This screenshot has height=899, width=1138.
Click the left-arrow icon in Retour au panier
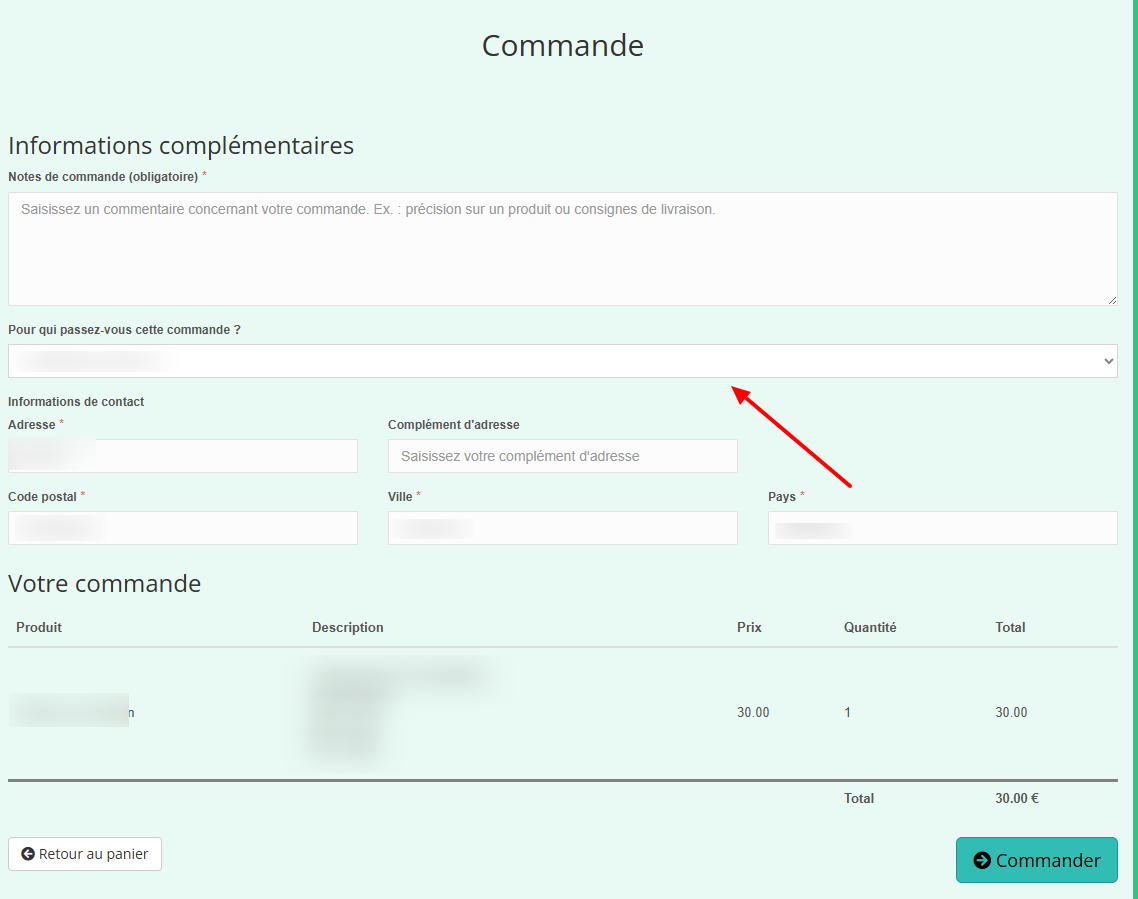pos(28,854)
